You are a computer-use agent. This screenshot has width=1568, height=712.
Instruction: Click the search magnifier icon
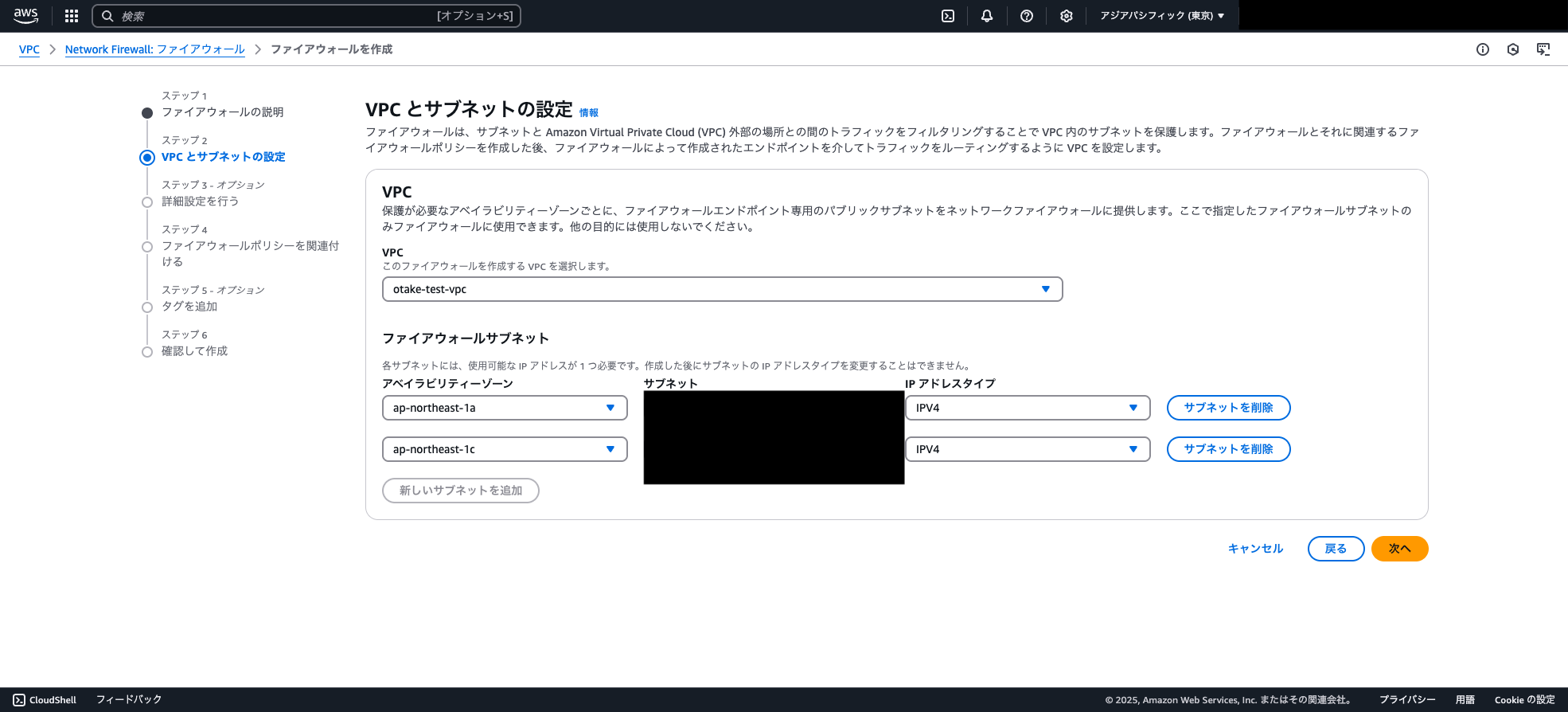[x=107, y=16]
